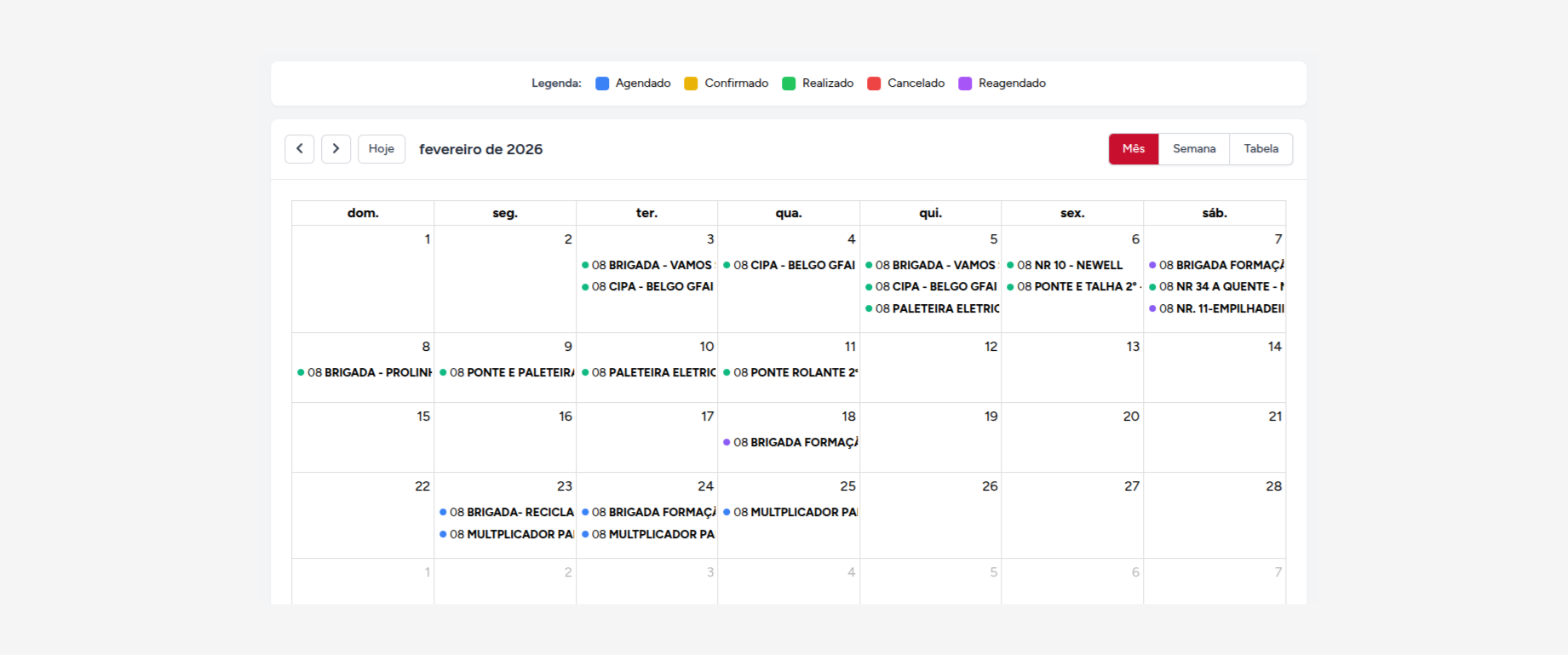This screenshot has height=655, width=1568.
Task: Open the "08 PONTE E TALHA 2°" event
Action: pyautogui.click(x=1072, y=286)
